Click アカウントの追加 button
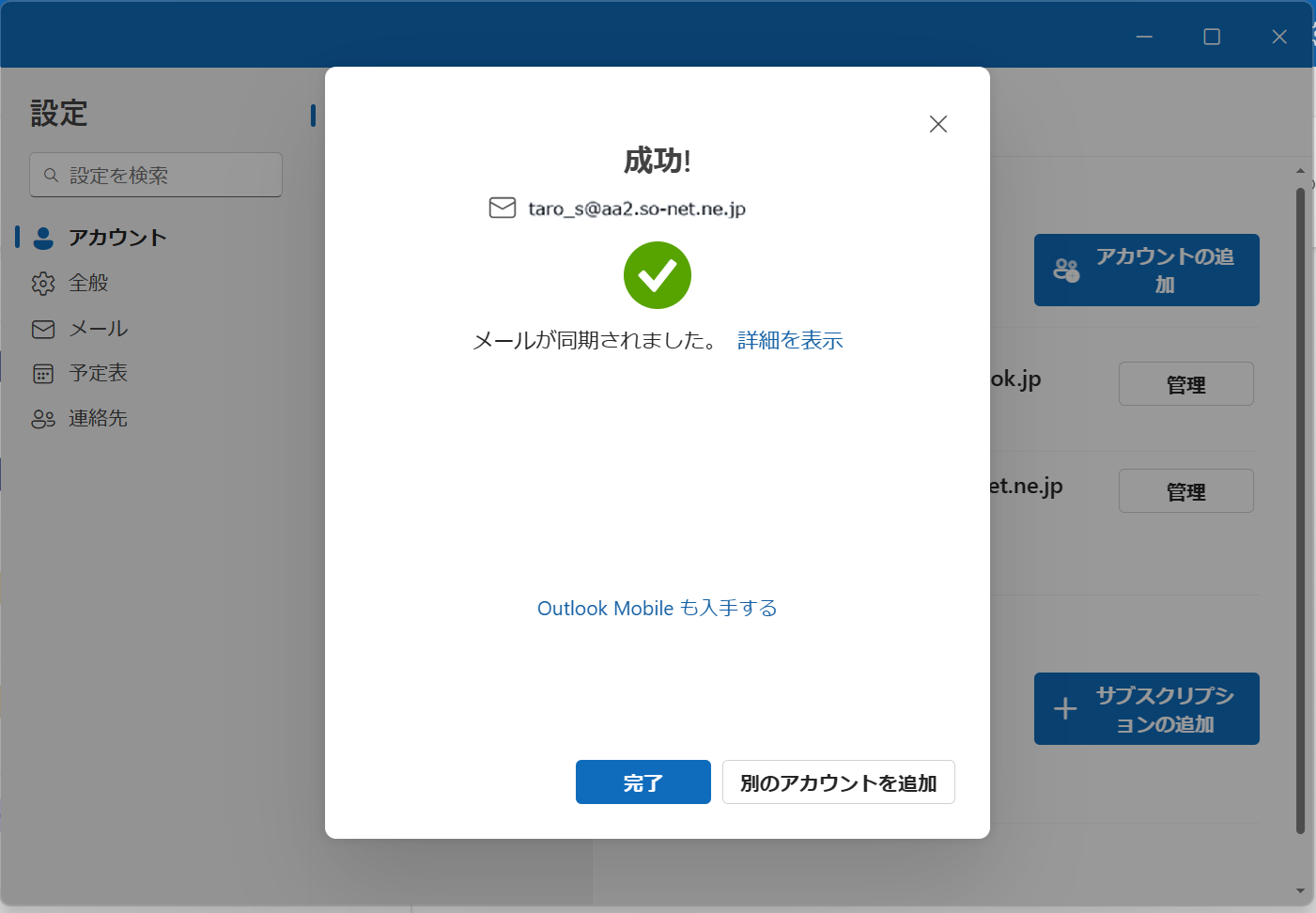 pyautogui.click(x=1146, y=271)
